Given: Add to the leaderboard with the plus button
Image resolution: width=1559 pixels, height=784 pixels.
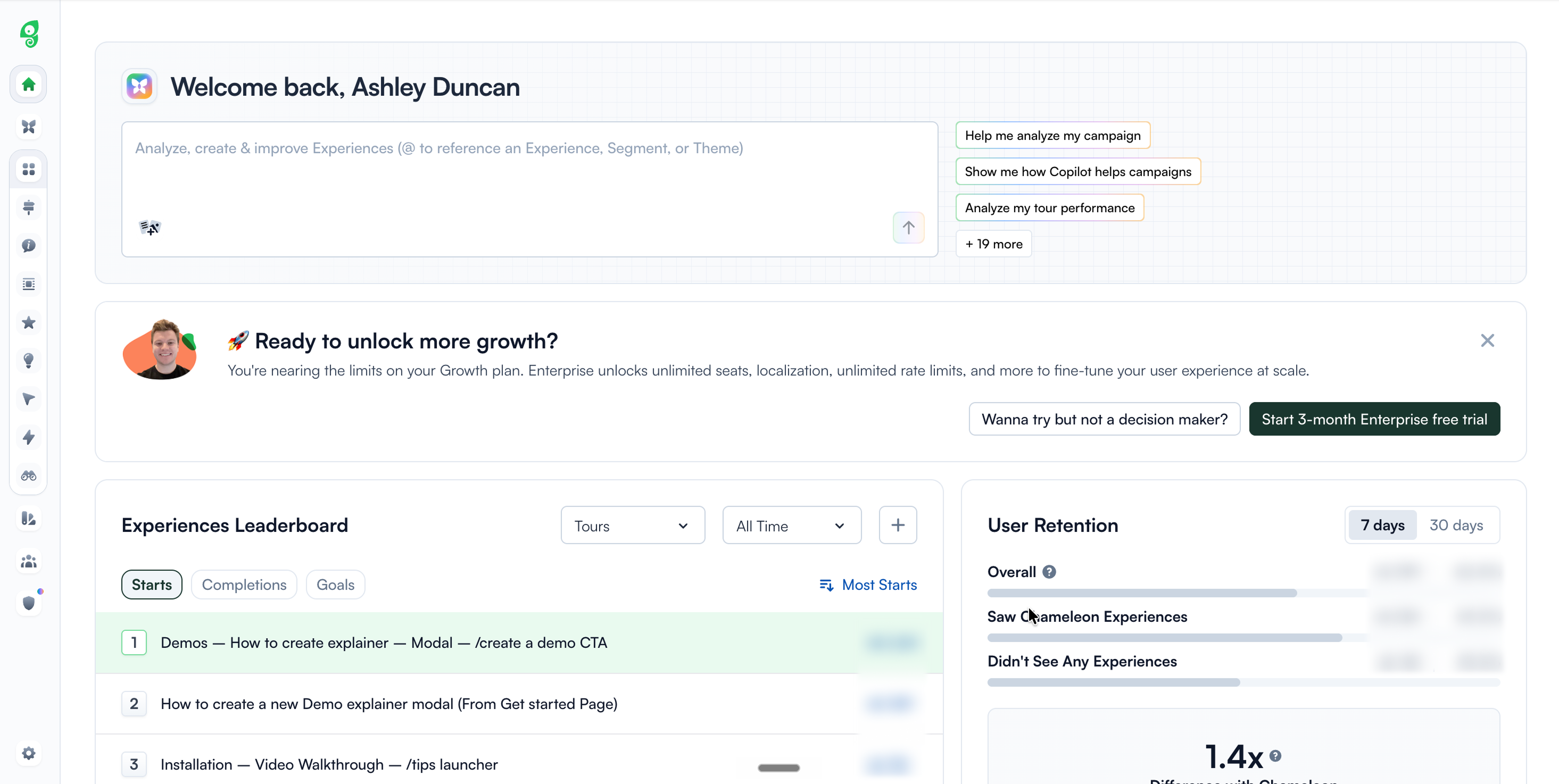Looking at the screenshot, I should [x=898, y=525].
